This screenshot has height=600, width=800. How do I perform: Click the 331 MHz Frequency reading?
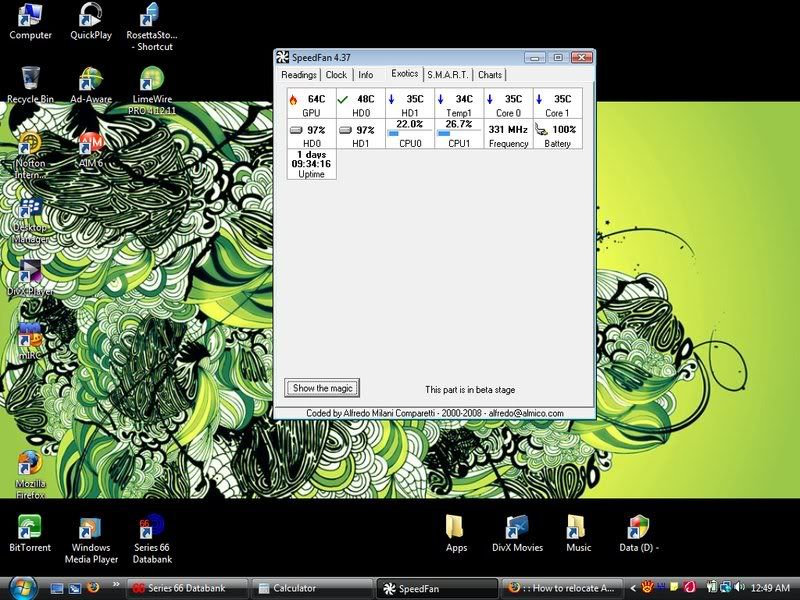coord(508,134)
